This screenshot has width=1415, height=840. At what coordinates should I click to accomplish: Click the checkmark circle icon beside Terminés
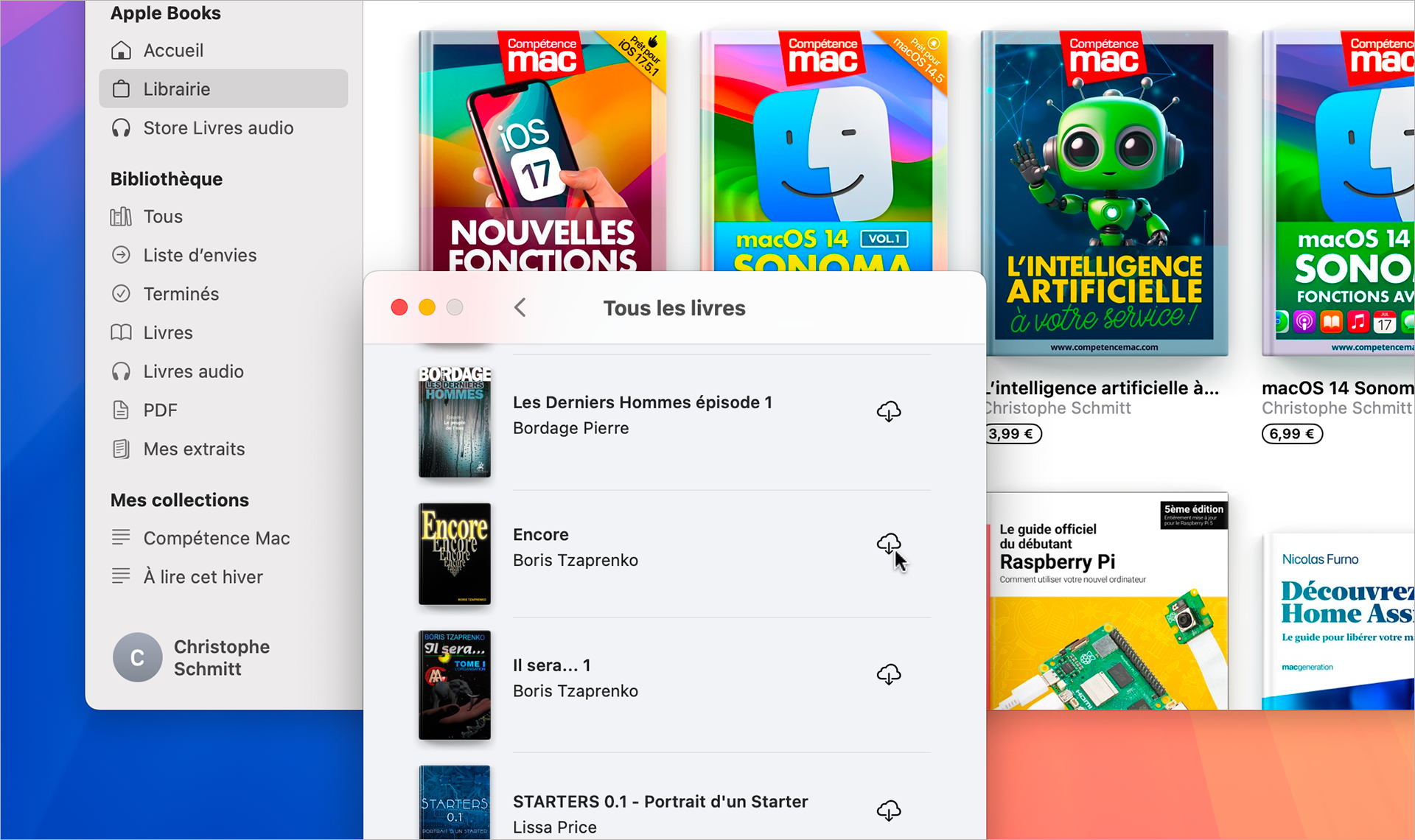[121, 294]
